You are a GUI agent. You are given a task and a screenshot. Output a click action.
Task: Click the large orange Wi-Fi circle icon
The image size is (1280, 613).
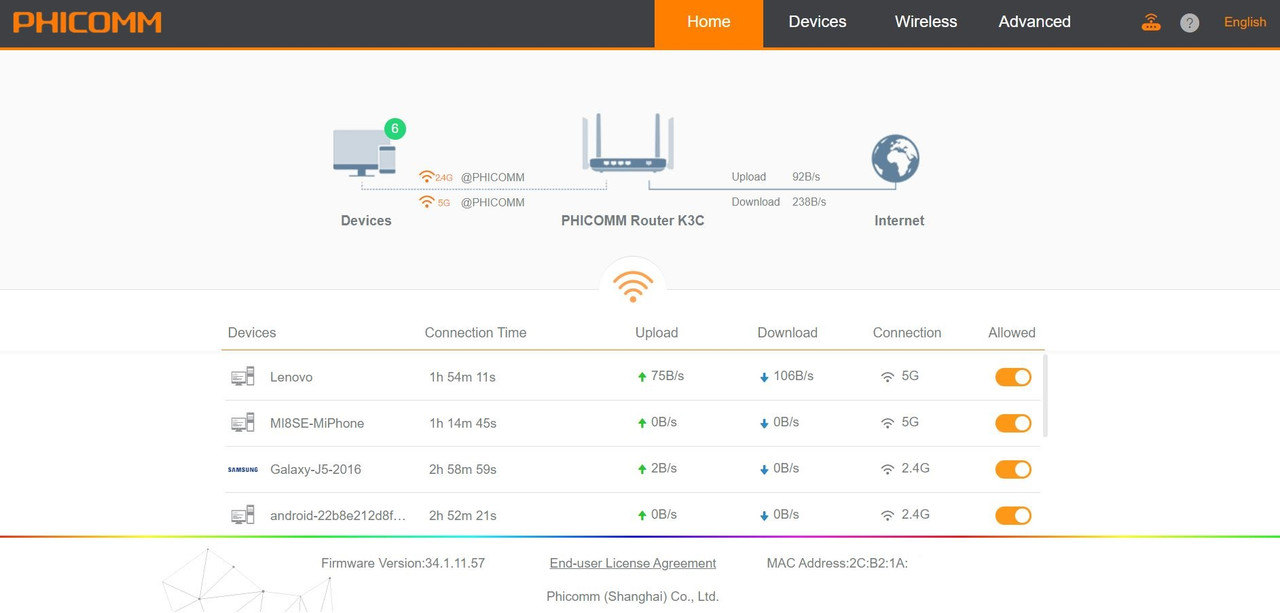point(633,287)
